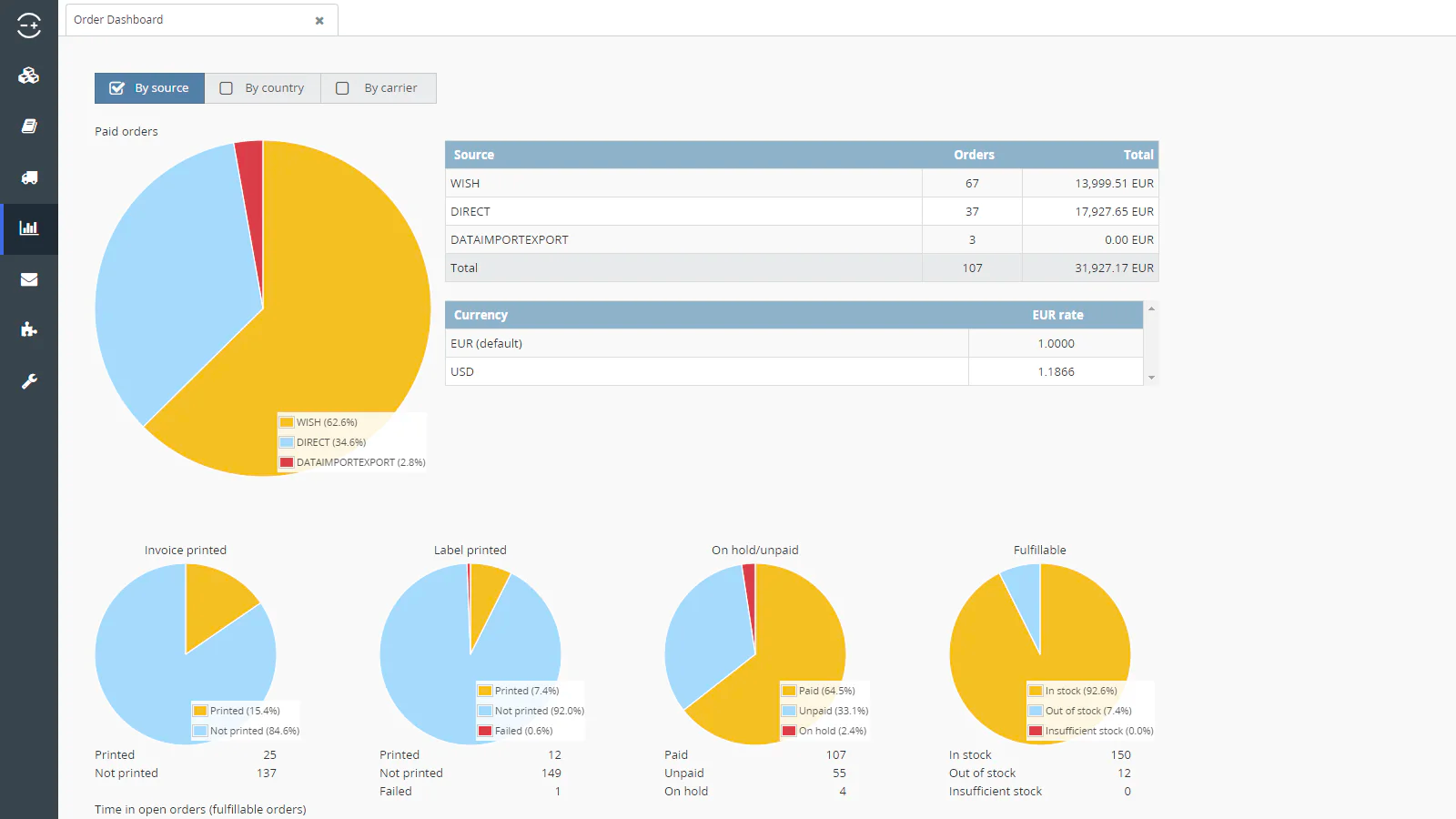
Task: Click the Invoice printed chart title
Action: tap(186, 551)
